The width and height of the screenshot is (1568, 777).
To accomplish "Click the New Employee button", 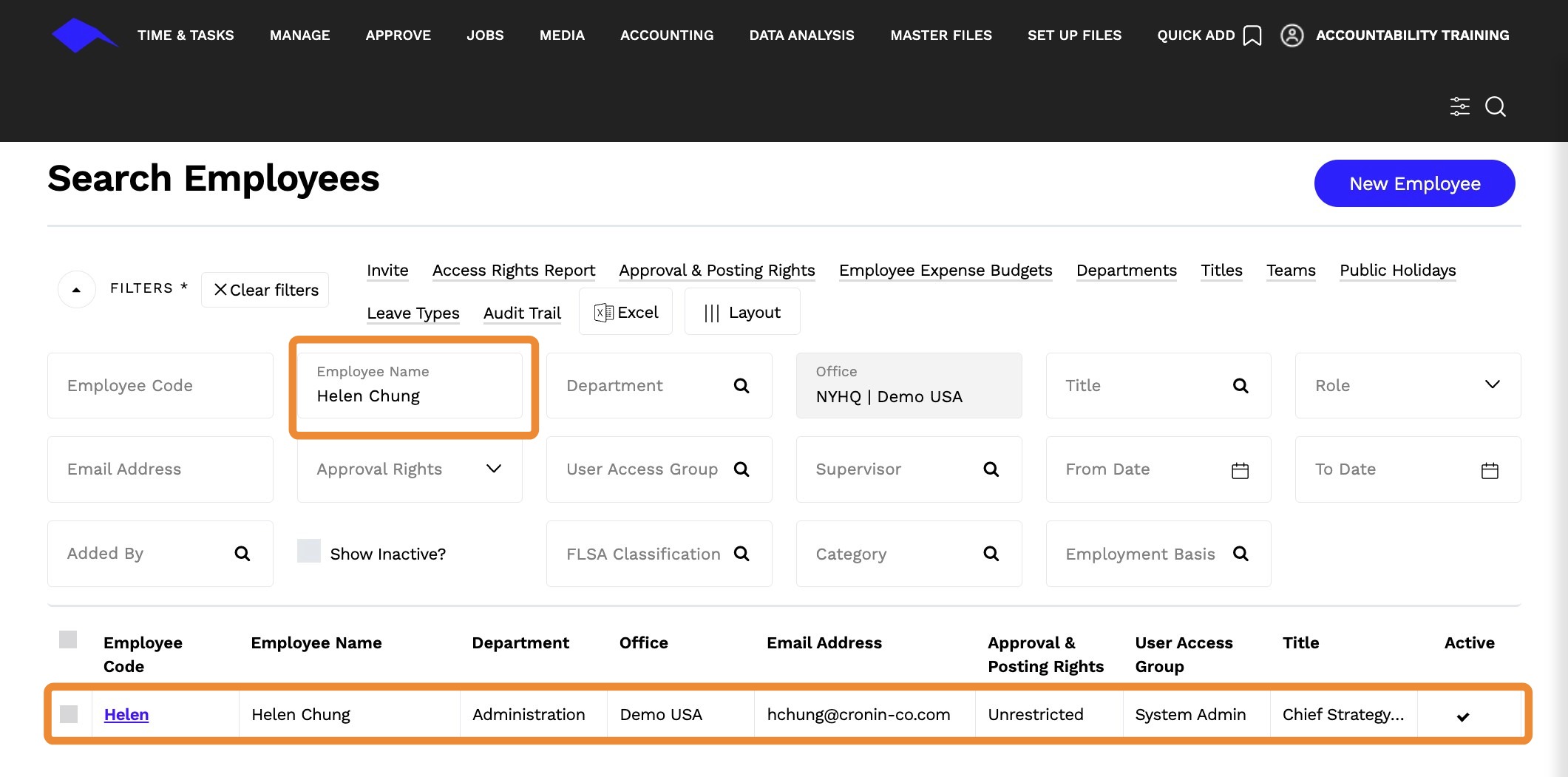I will [x=1414, y=183].
